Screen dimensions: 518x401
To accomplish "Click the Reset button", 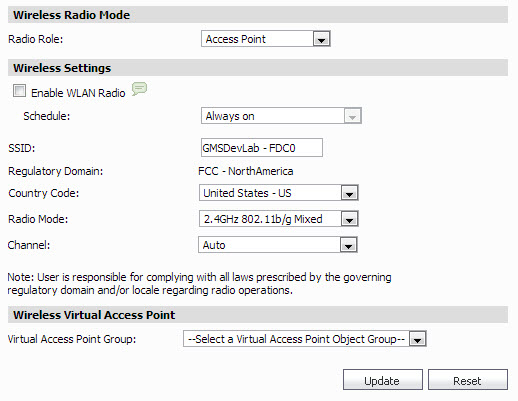I will [468, 380].
